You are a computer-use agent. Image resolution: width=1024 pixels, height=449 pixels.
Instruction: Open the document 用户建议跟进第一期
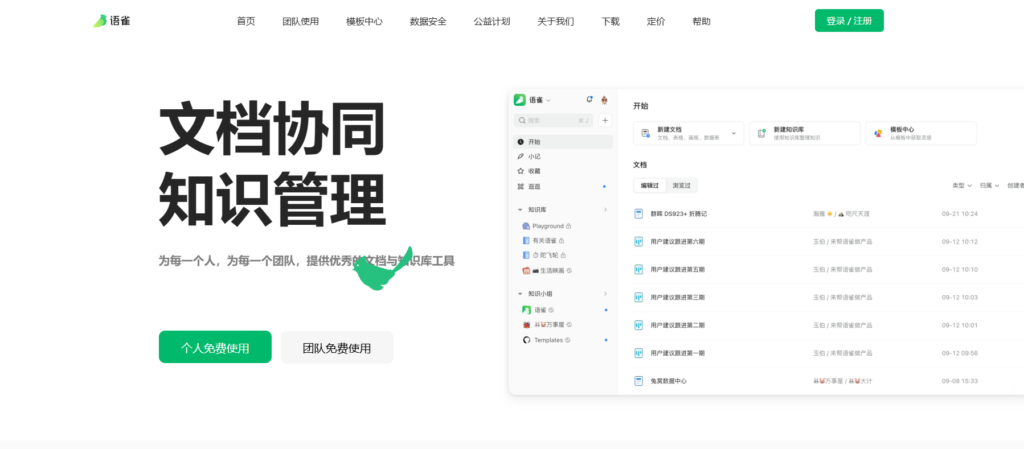(677, 353)
